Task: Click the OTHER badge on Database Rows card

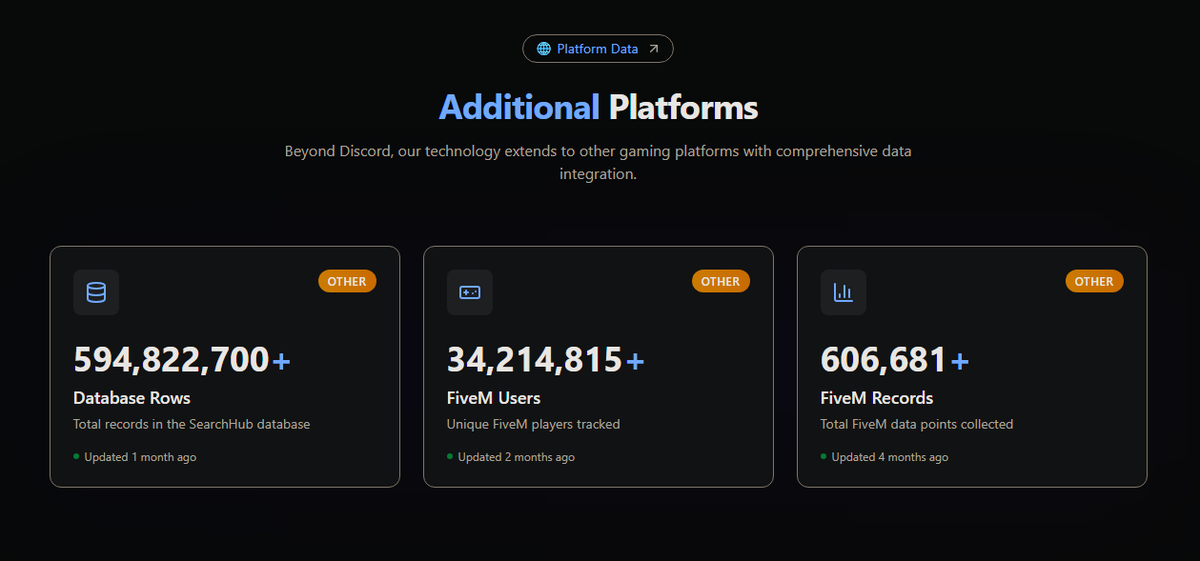Action: point(347,281)
